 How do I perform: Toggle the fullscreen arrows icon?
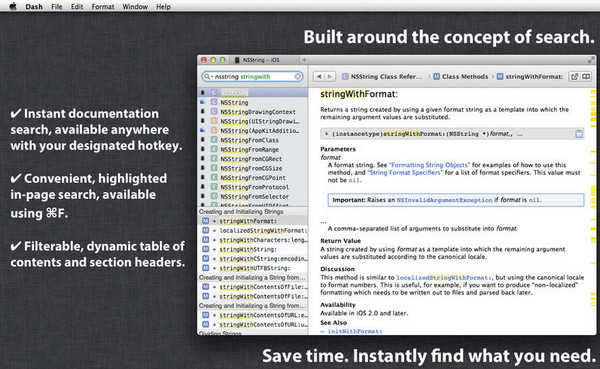591,60
